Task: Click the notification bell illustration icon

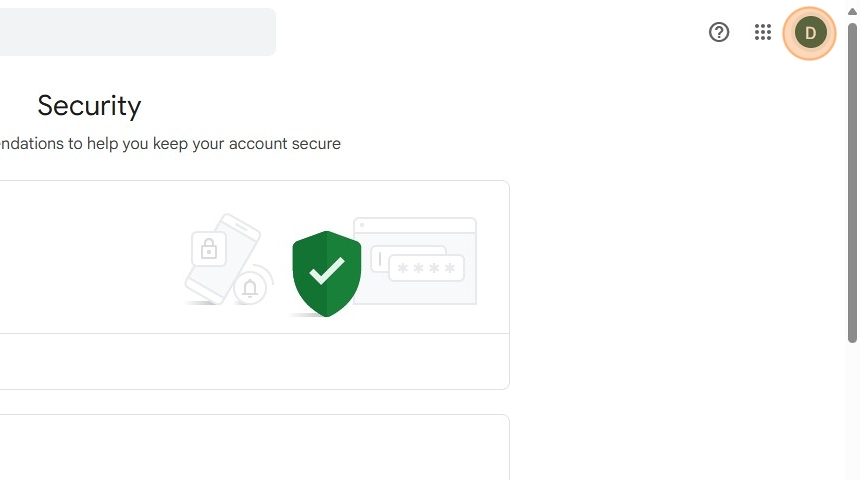Action: 250,289
